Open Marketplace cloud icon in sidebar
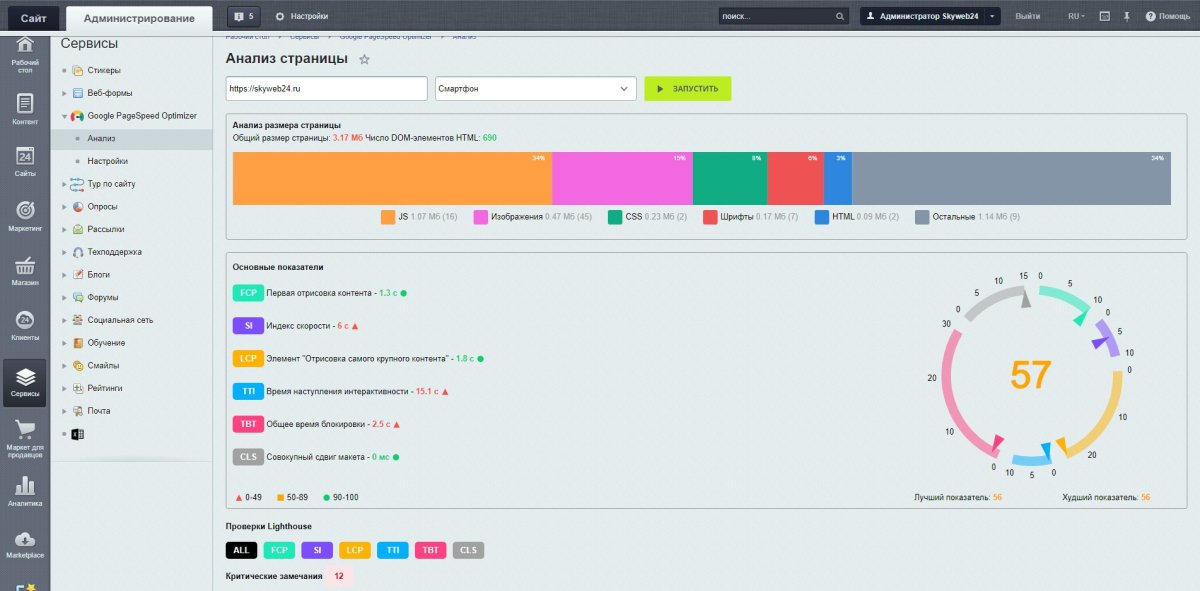This screenshot has width=1200, height=591. click(25, 543)
